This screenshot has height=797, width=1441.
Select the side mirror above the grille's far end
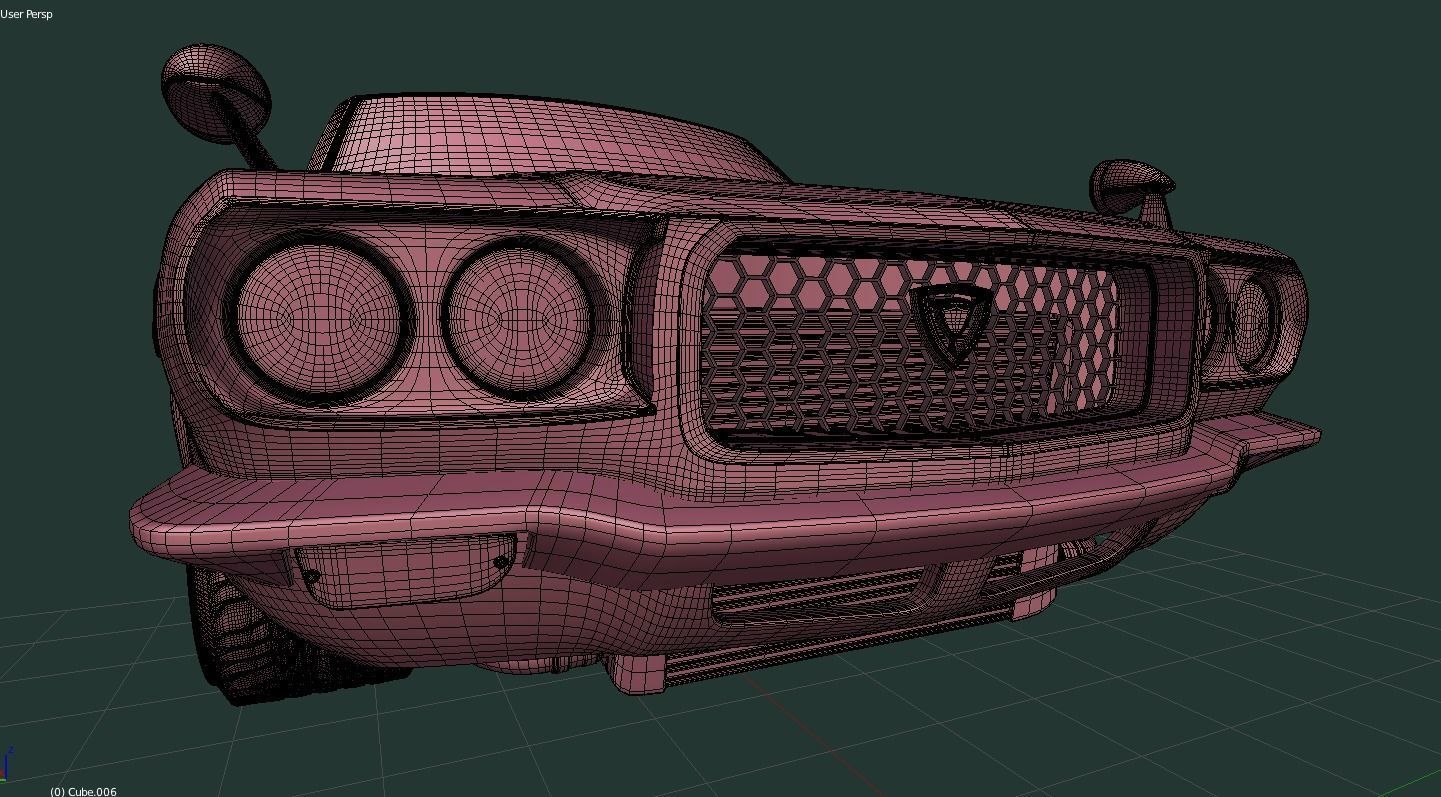[x=1130, y=185]
